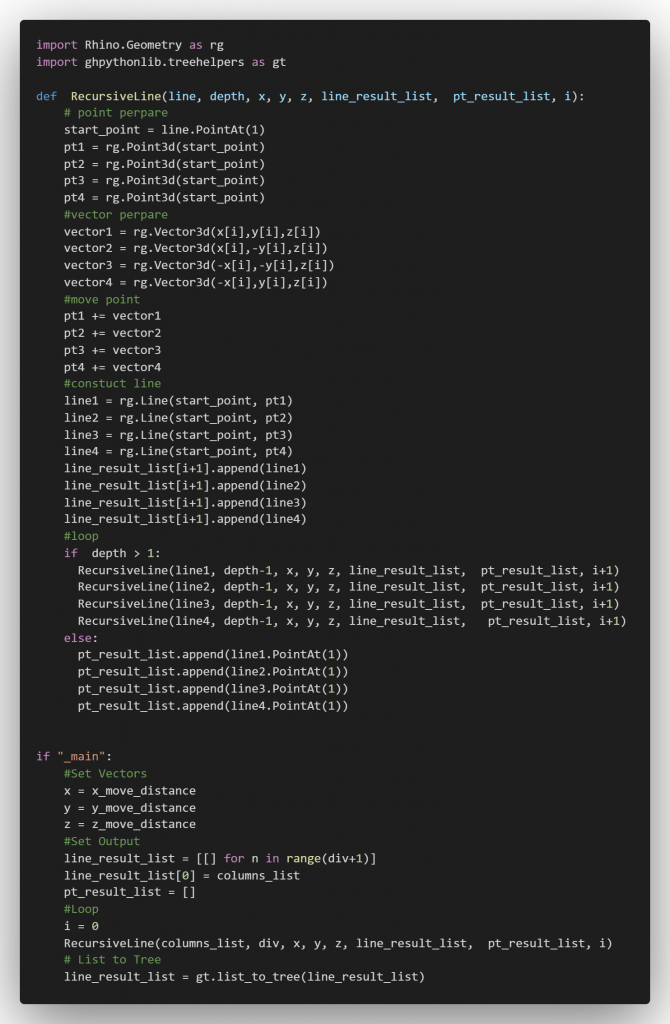Click 'line_result_list[i+1].append(line1)' statement
Image resolution: width=670 pixels, height=1024 pixels.
coord(185,468)
